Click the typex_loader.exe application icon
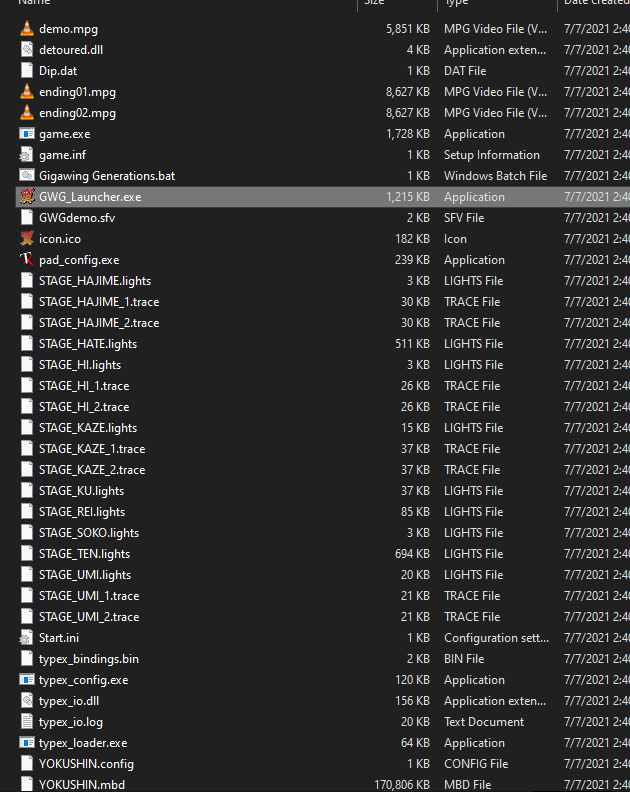Screen dimensions: 630x792 (x=27, y=742)
